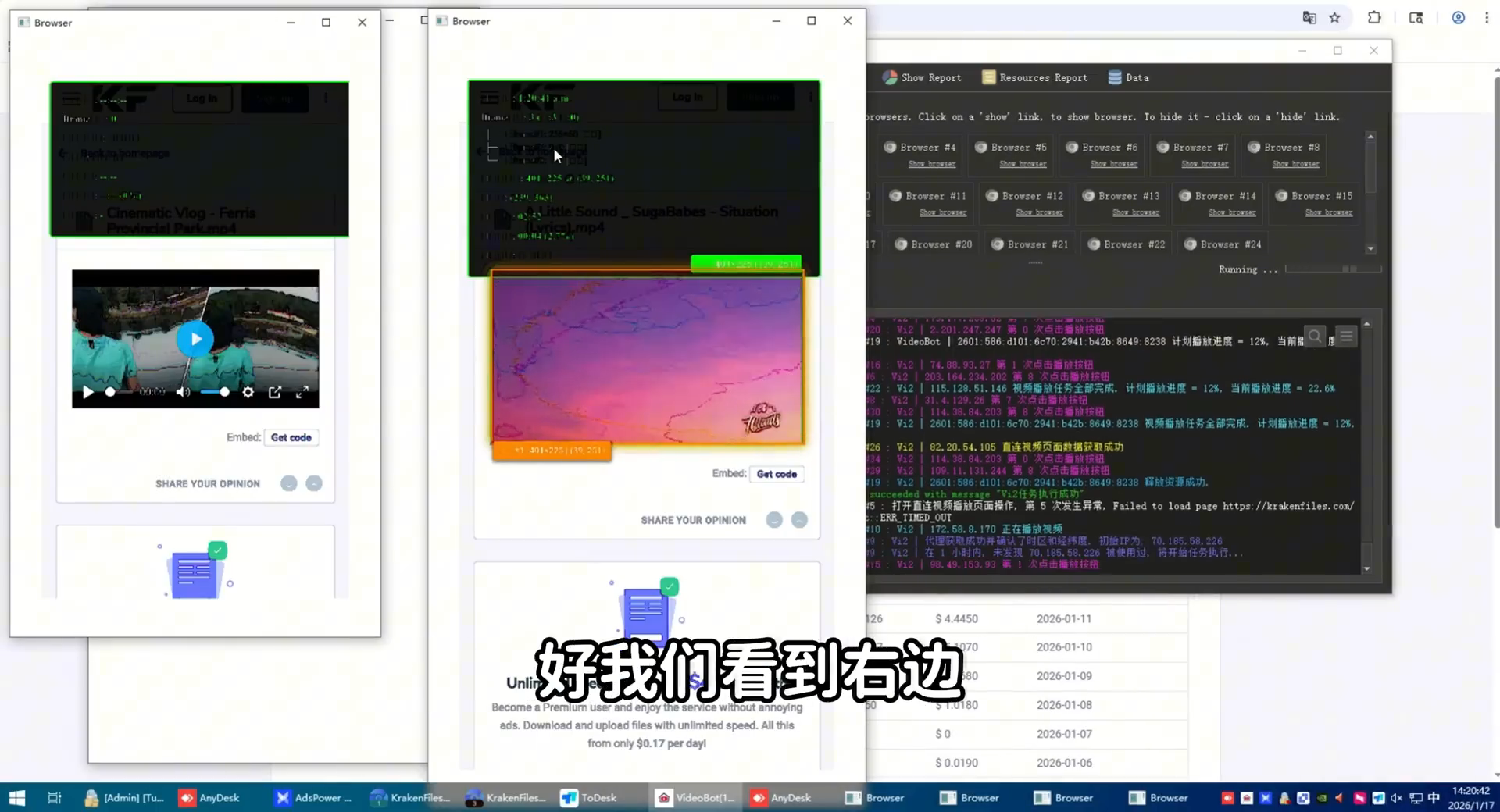Click the play control in left video bar
This screenshot has height=812, width=1500.
[x=87, y=392]
